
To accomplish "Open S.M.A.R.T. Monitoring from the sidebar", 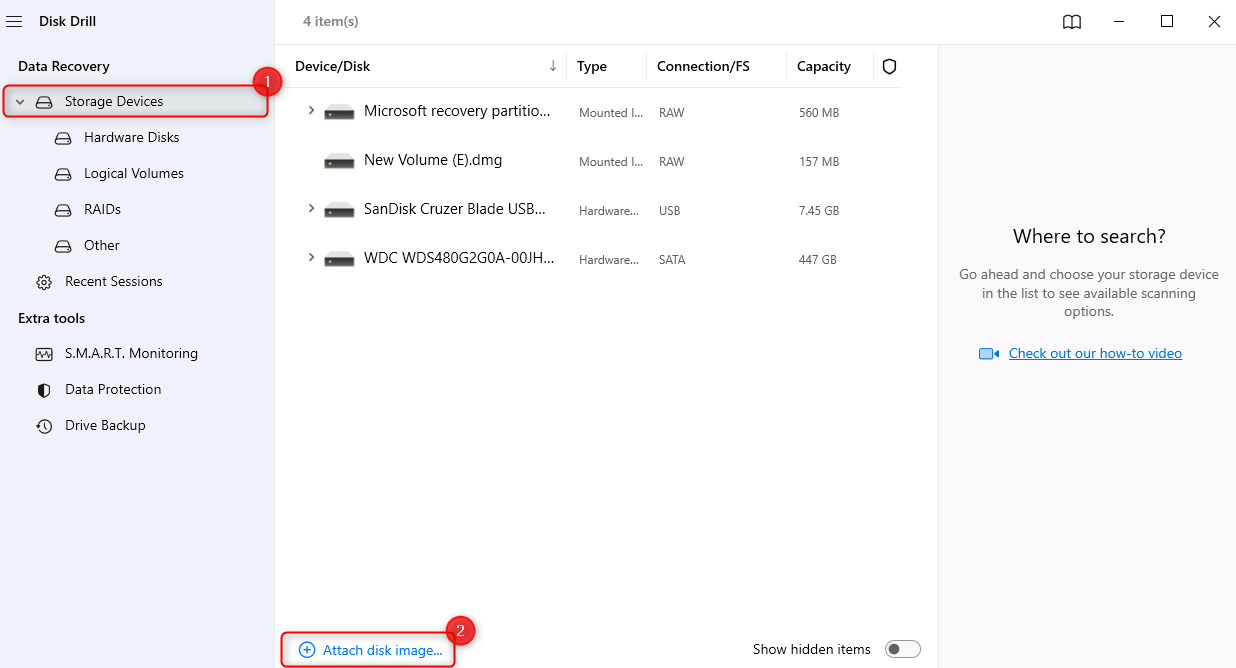I will pos(131,353).
